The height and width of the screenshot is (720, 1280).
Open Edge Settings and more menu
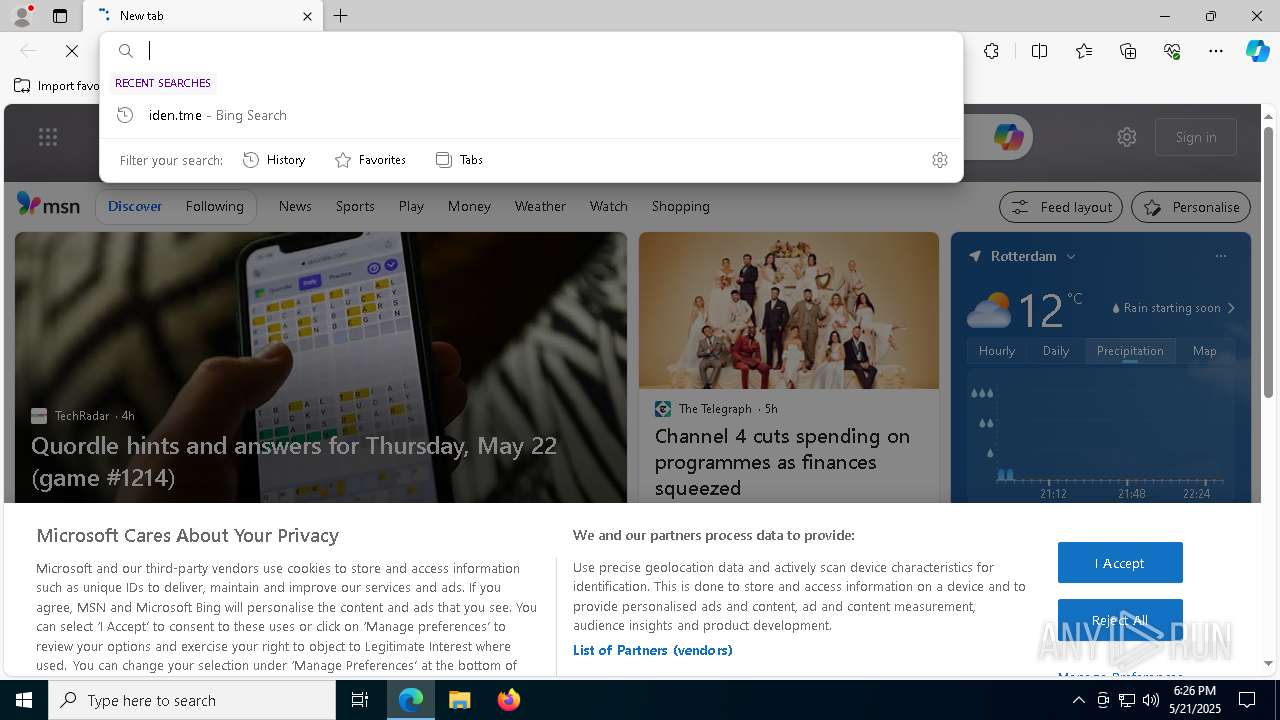pyautogui.click(x=1216, y=51)
